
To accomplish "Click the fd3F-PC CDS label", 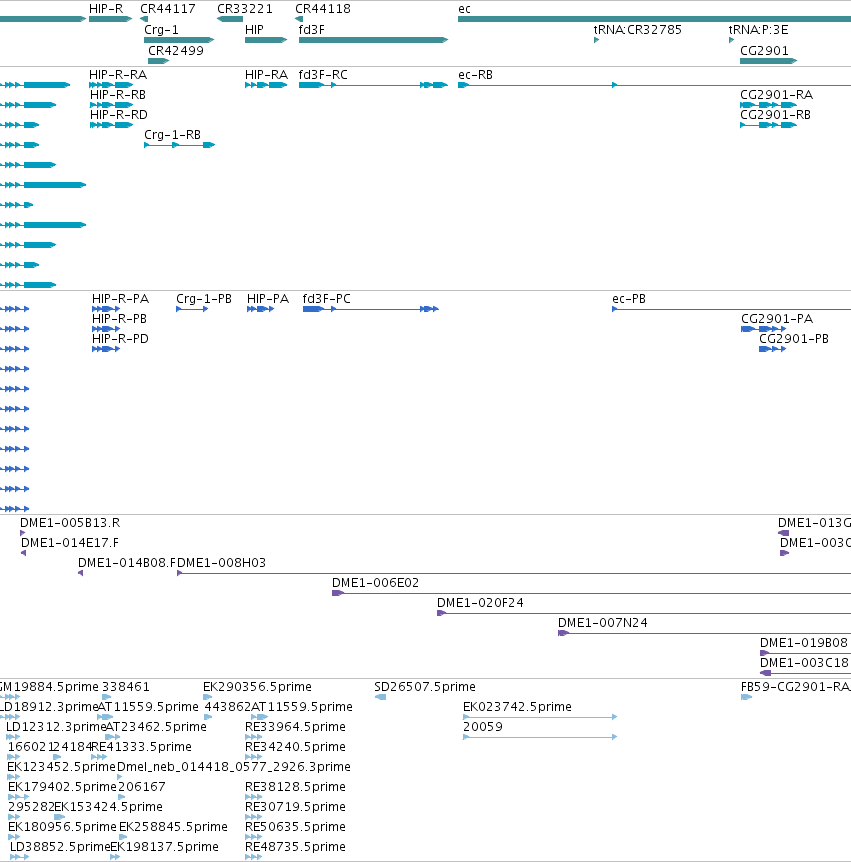I will point(326,299).
